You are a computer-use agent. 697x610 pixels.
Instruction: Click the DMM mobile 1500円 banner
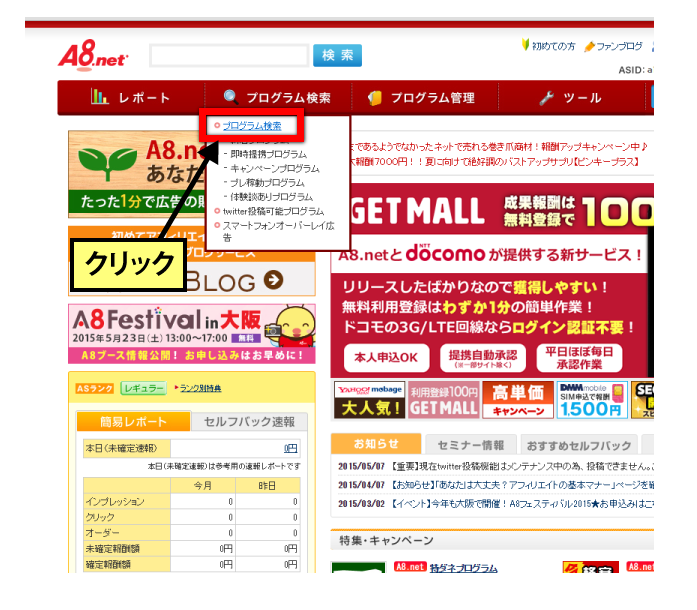(x=592, y=400)
